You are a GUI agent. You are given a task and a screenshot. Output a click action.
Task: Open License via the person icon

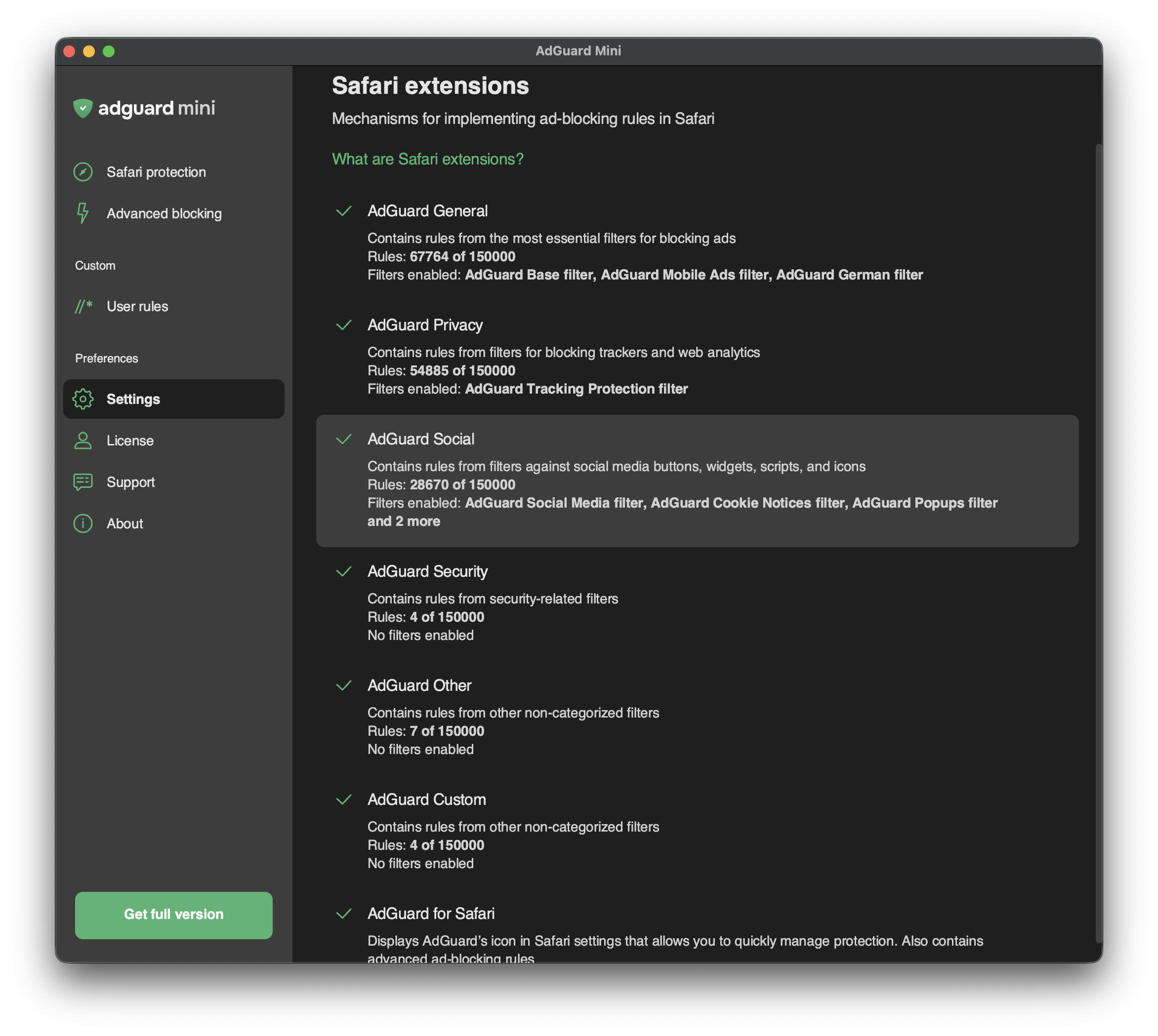[83, 440]
